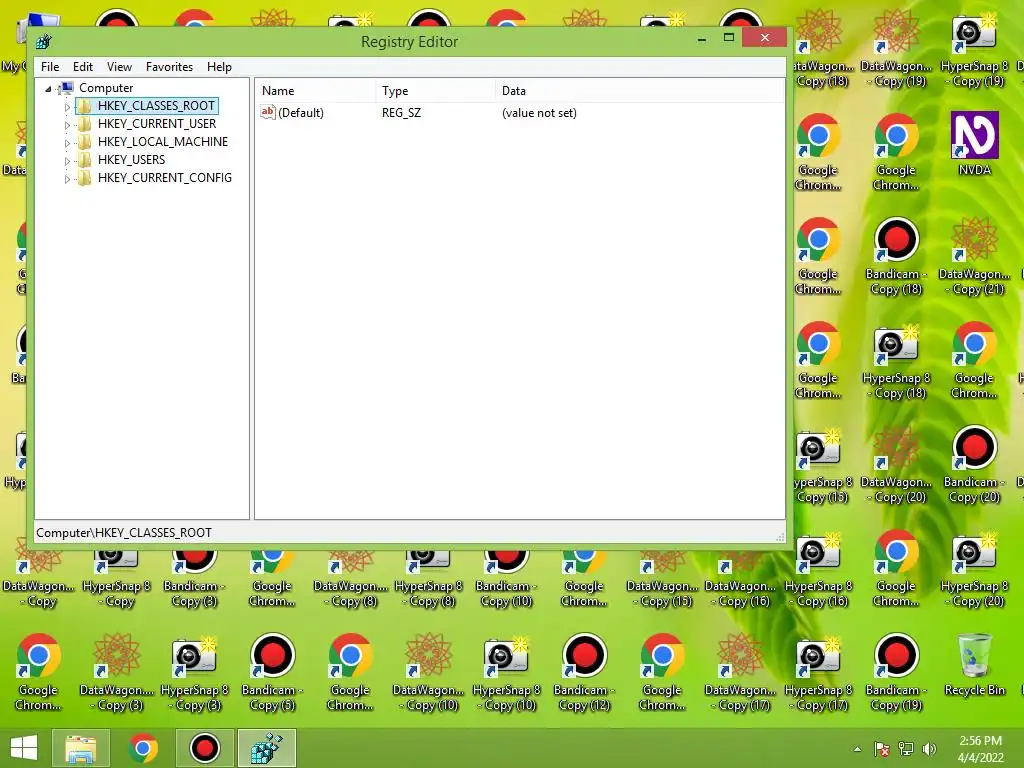Select HyperSnap 8 - Copy (17) desktop icon

tap(818, 673)
